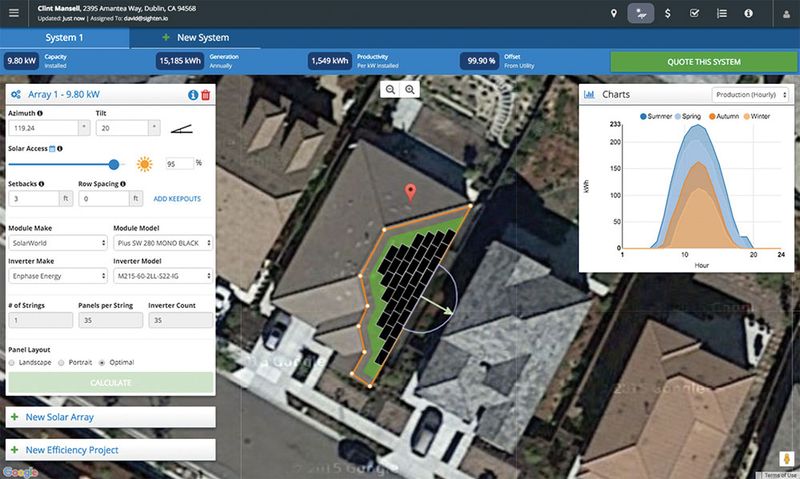Viewport: 800px width, 479px height.
Task: Open the Module Make dropdown
Action: tap(57, 243)
